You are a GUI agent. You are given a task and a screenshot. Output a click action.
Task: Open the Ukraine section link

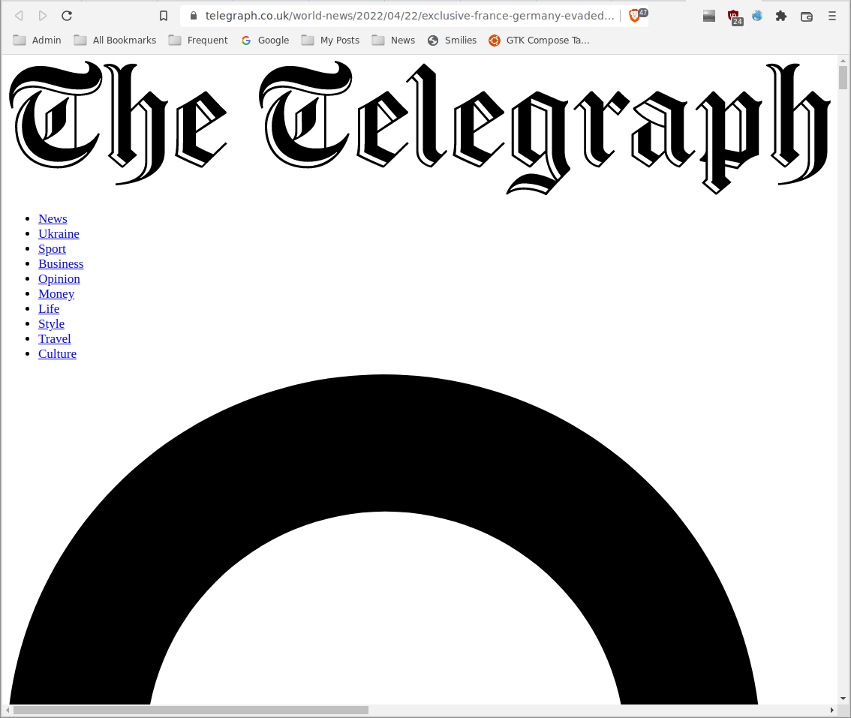[59, 234]
